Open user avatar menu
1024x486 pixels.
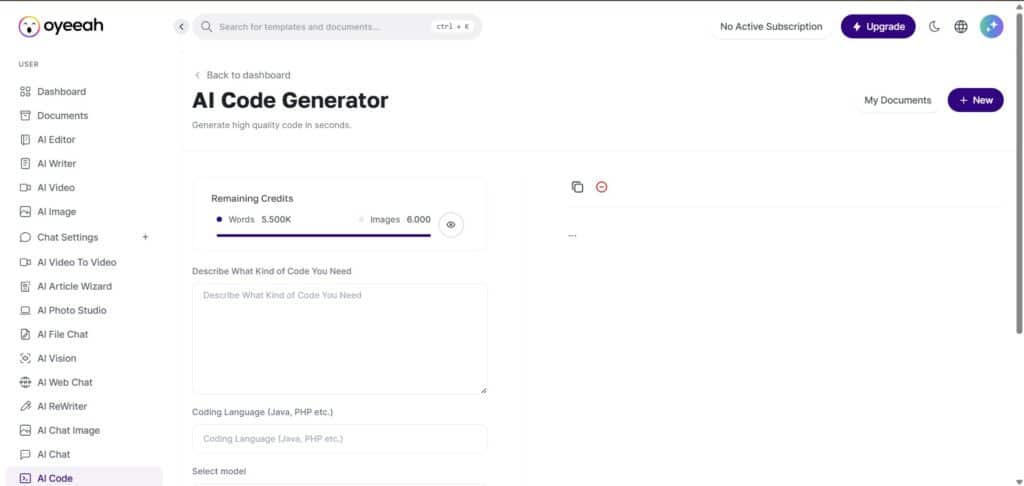[x=991, y=27]
